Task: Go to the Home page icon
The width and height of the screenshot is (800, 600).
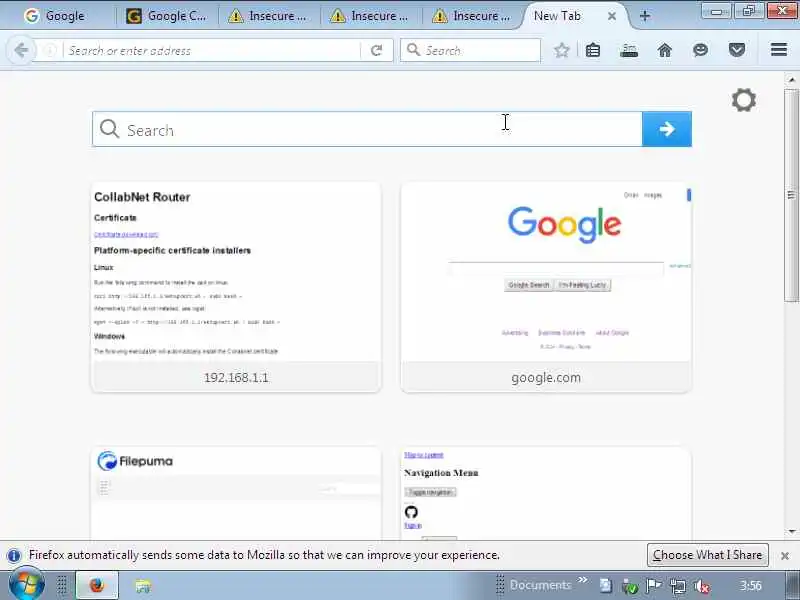Action: pos(665,50)
